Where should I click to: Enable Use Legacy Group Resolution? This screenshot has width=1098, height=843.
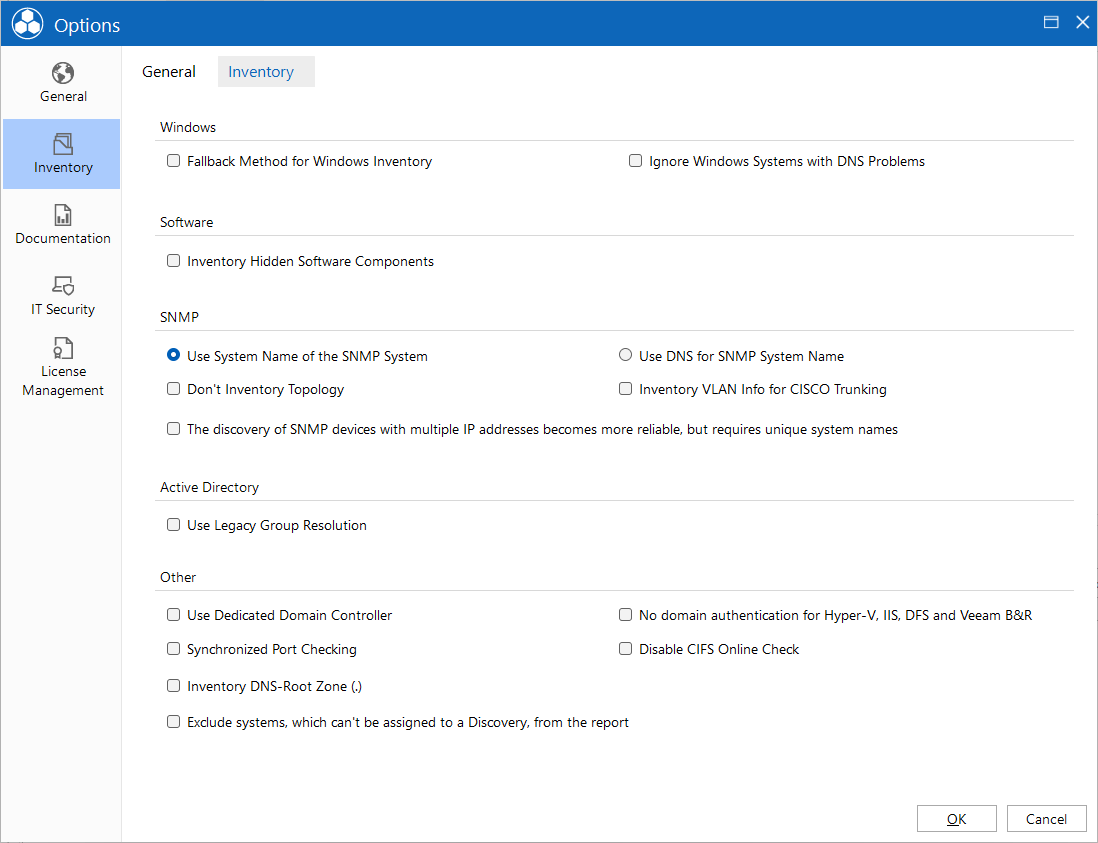[173, 524]
